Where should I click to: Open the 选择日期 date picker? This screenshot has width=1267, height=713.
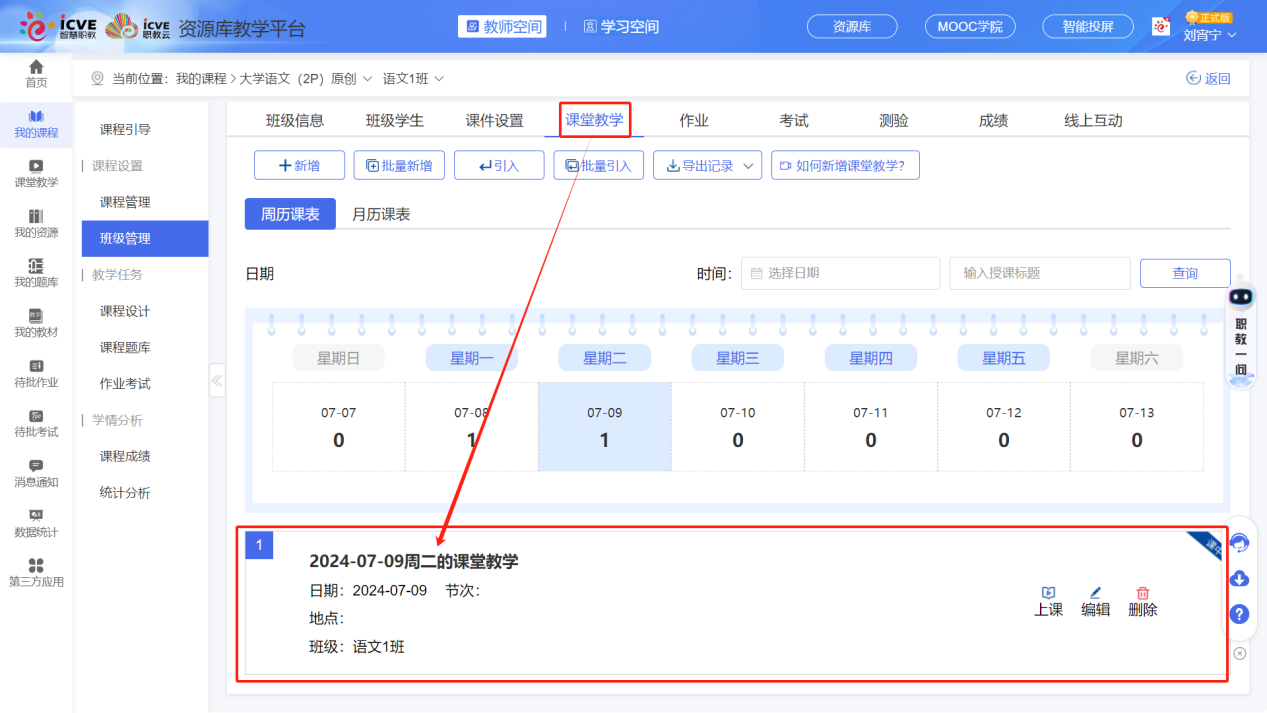840,272
